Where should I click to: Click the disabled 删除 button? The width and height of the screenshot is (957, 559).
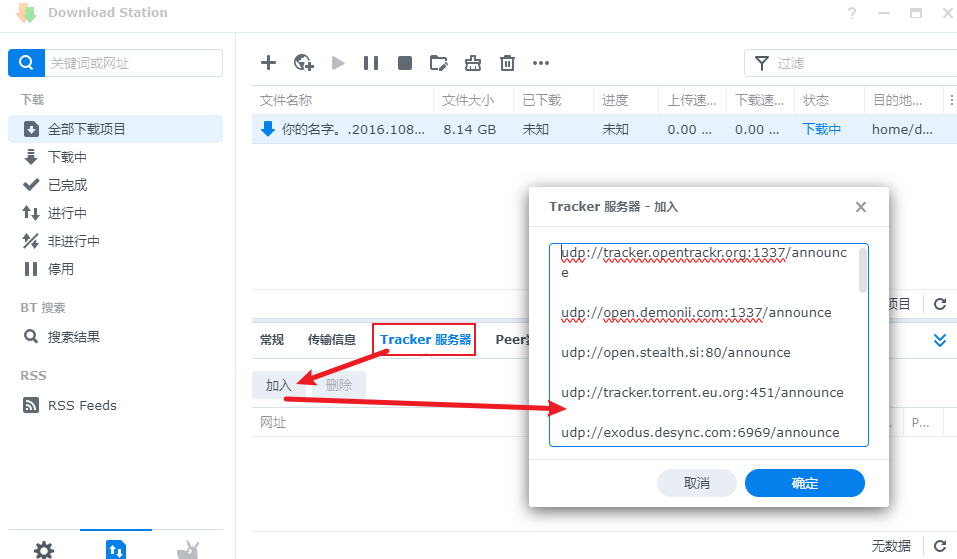click(339, 385)
